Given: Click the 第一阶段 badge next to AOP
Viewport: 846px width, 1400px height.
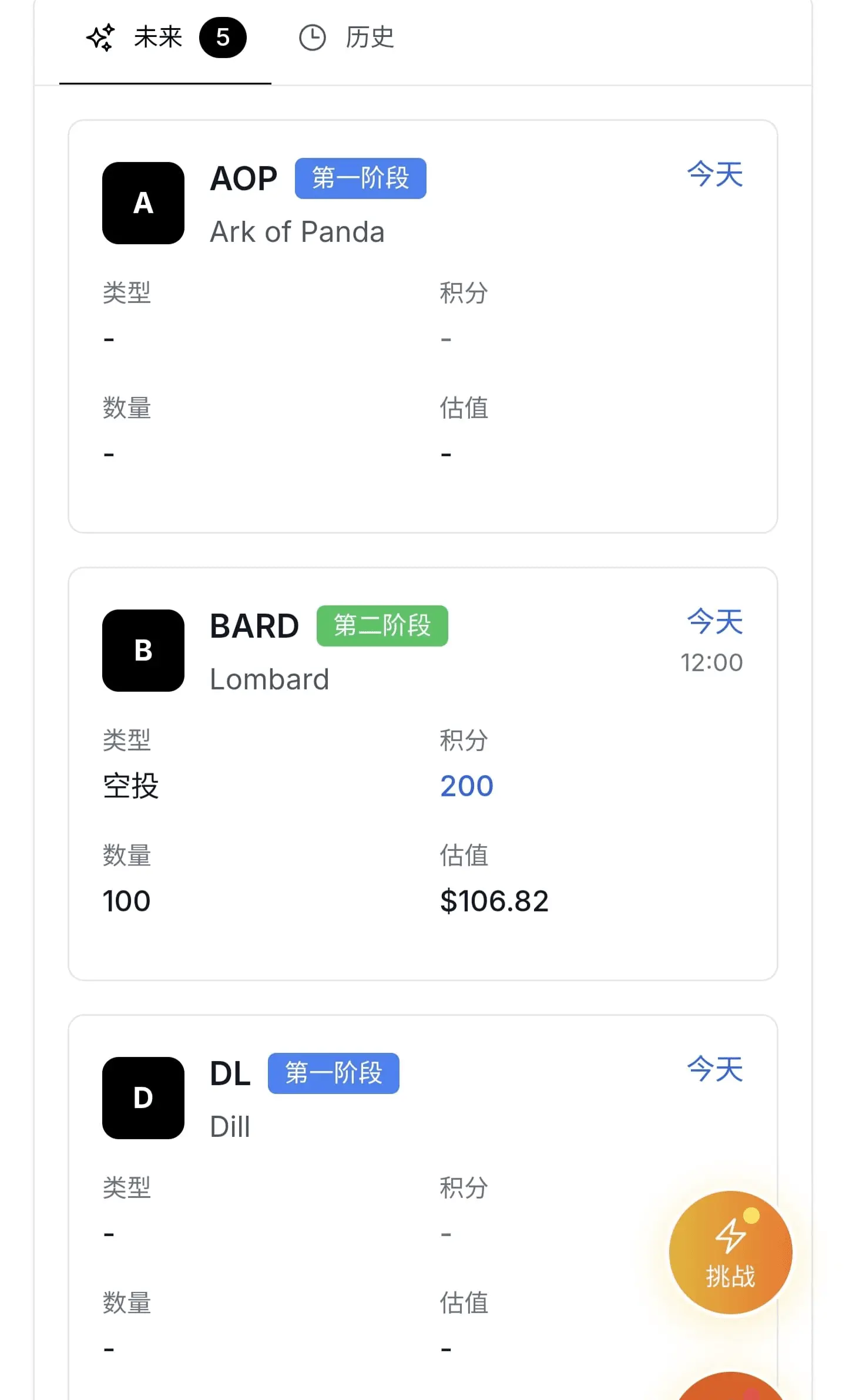Looking at the screenshot, I should 361,179.
